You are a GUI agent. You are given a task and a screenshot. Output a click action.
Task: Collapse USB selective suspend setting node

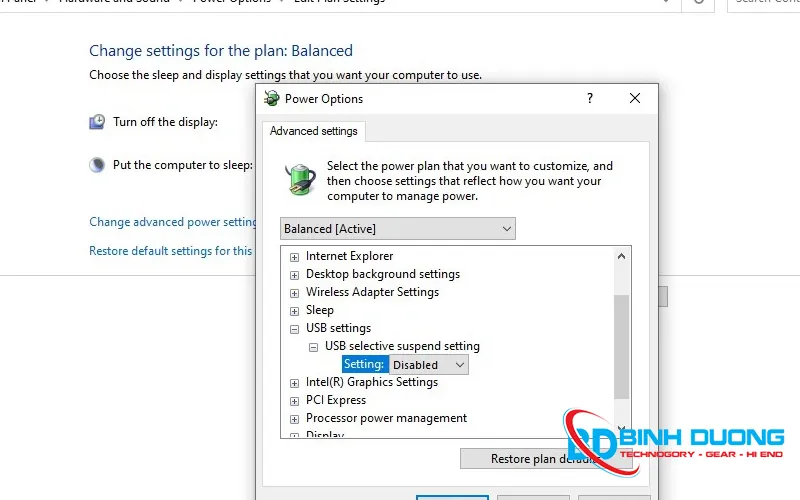(313, 347)
